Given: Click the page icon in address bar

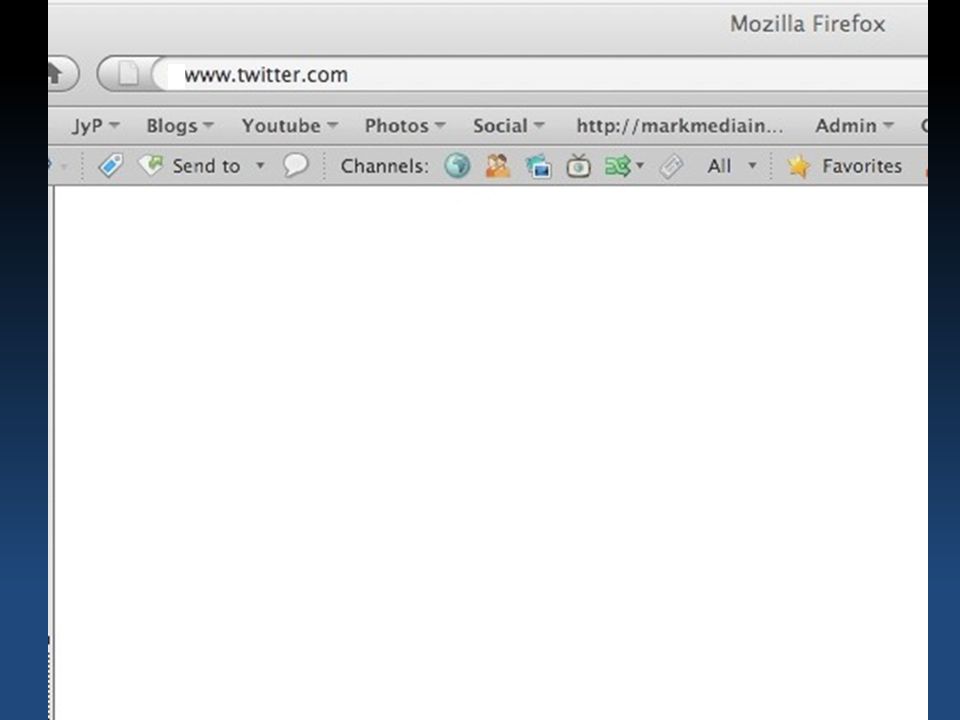Looking at the screenshot, I should (128, 74).
